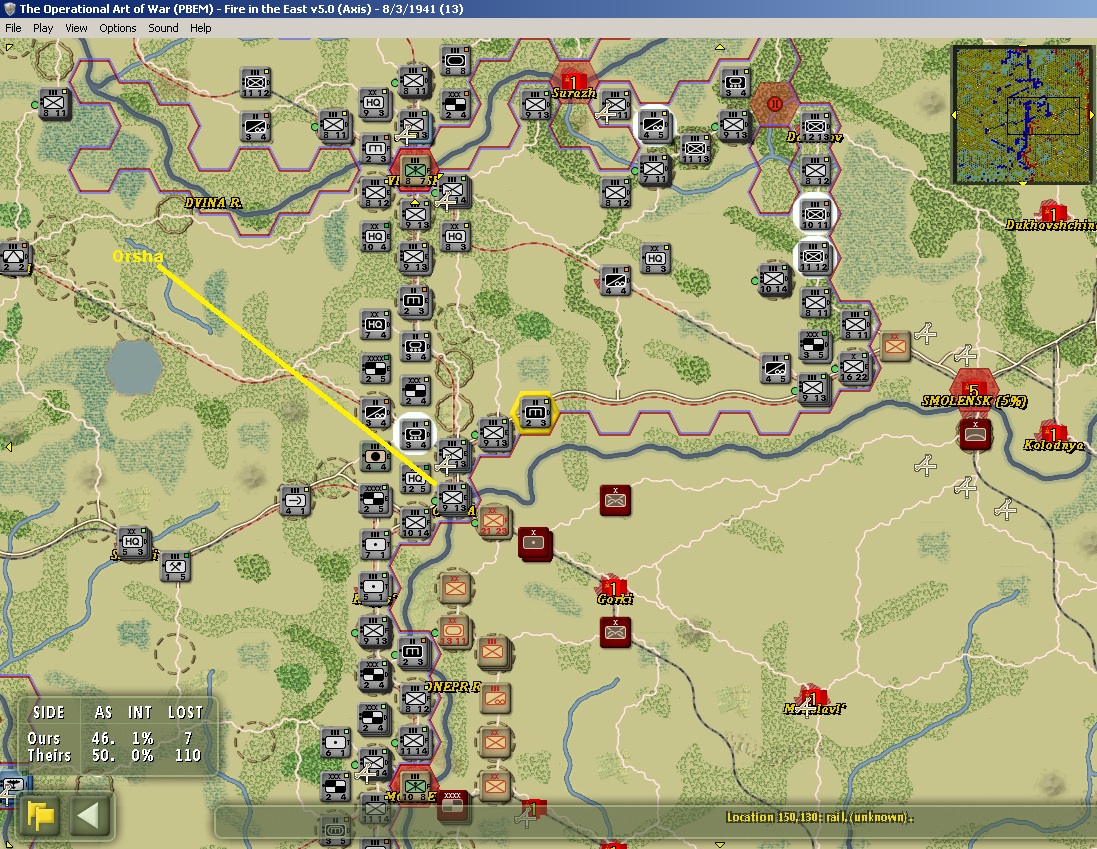Image resolution: width=1097 pixels, height=849 pixels.
Task: Select the Soviet unit below Smolensk
Action: click(975, 434)
